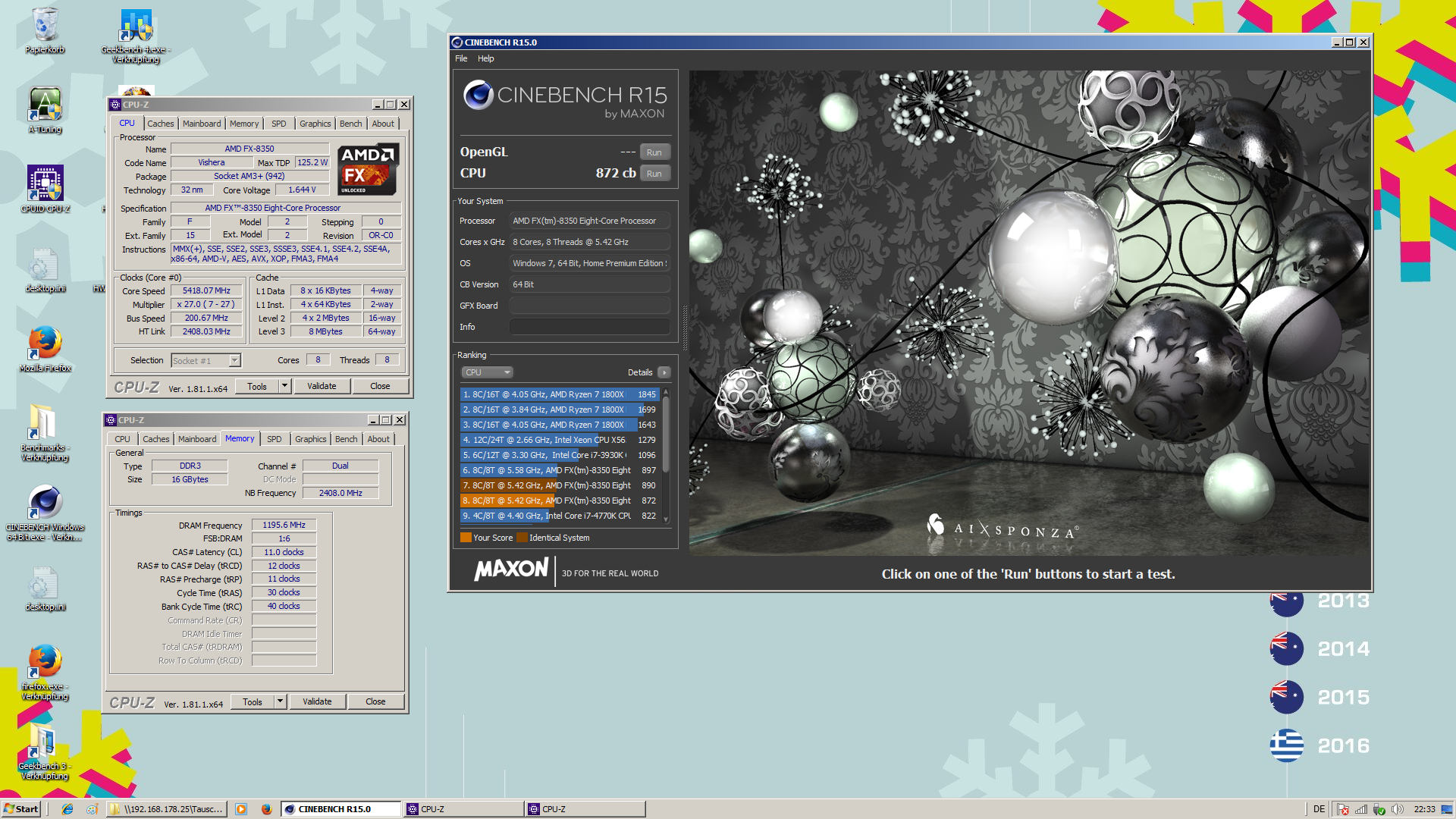Click Validate in upper CPU-Z window
Viewport: 1456px width, 819px height.
click(322, 386)
